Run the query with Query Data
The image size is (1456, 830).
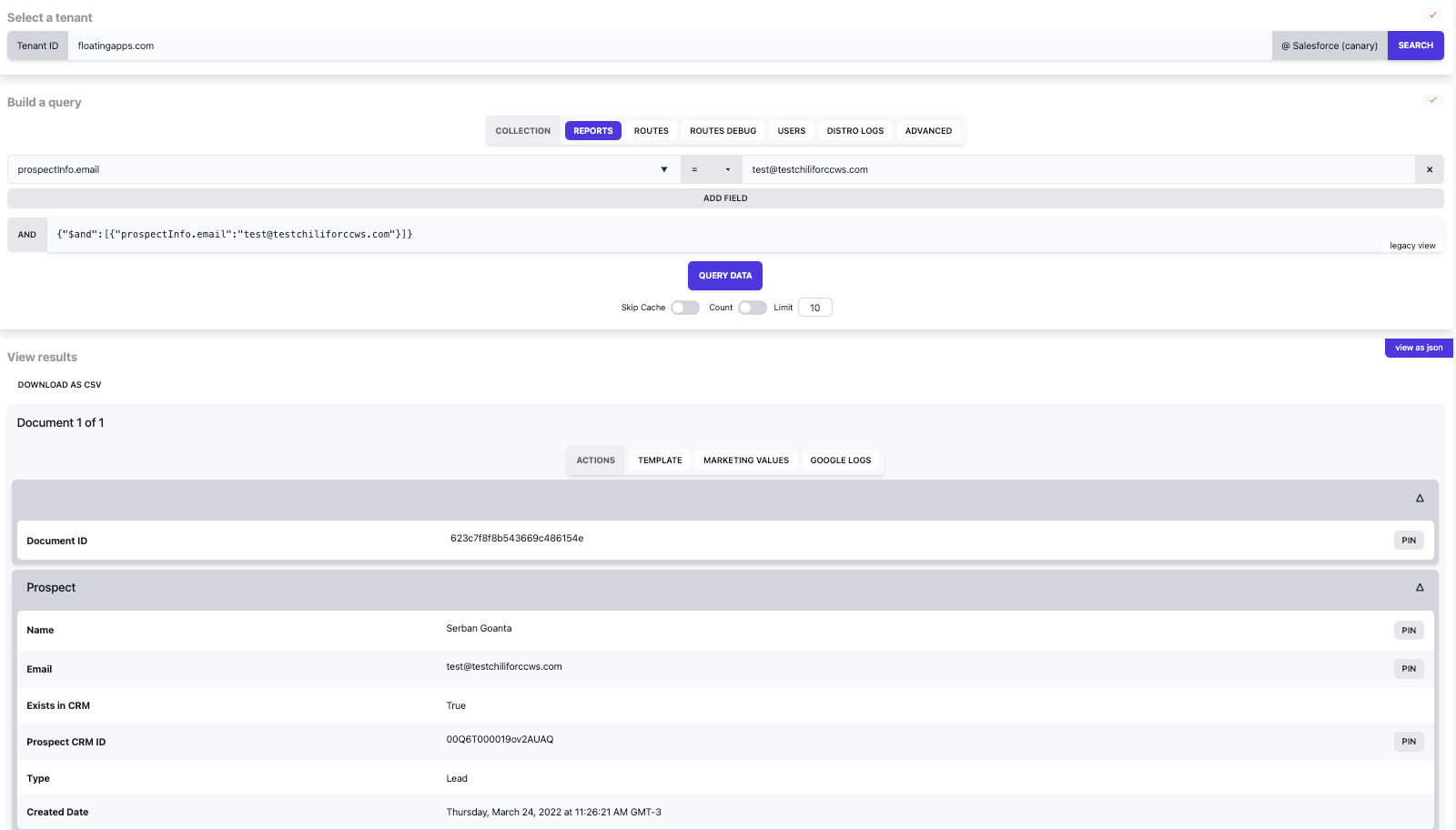point(725,276)
